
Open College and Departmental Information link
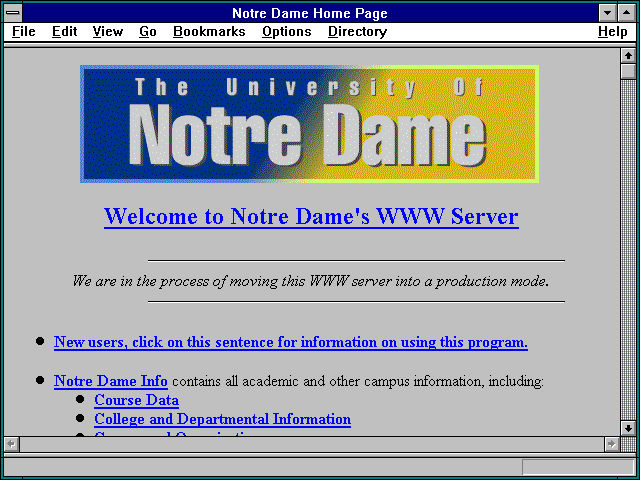(222, 419)
